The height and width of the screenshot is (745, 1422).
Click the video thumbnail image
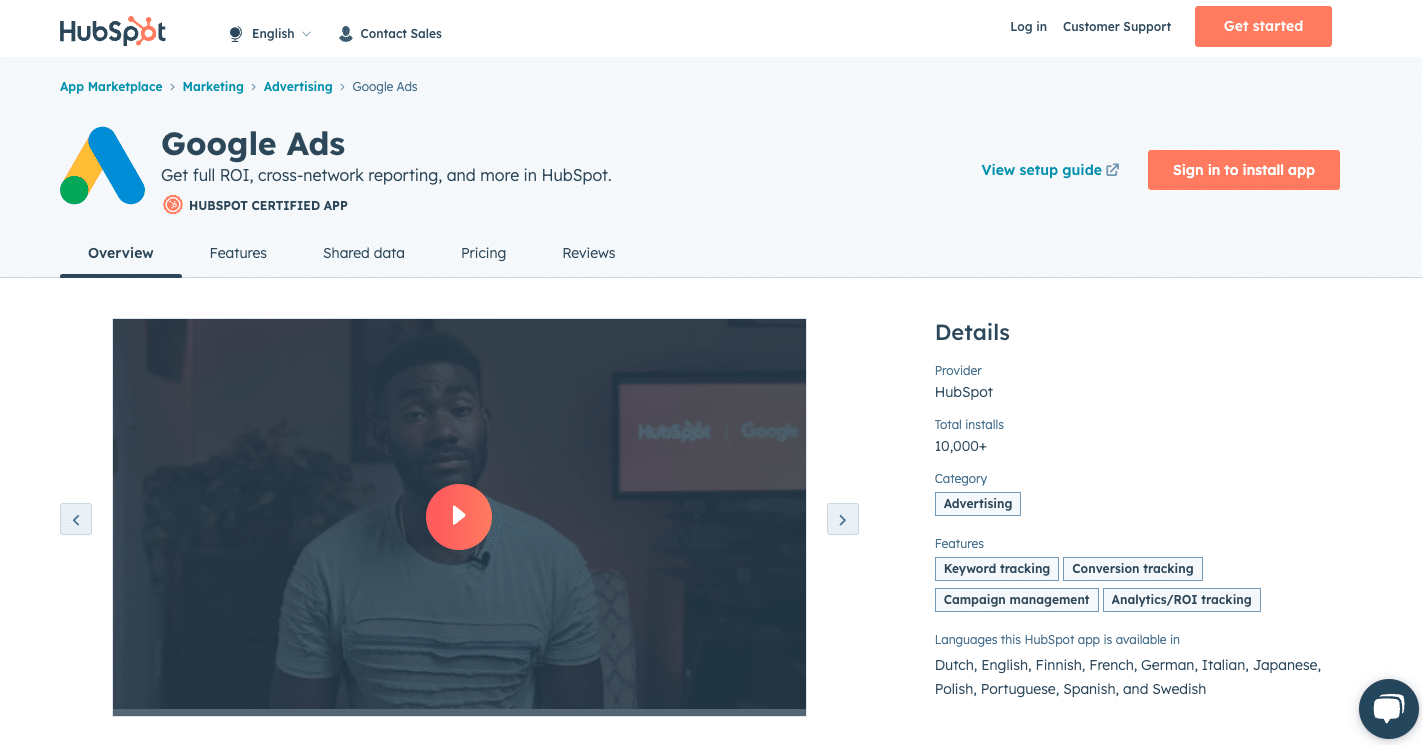tap(459, 517)
